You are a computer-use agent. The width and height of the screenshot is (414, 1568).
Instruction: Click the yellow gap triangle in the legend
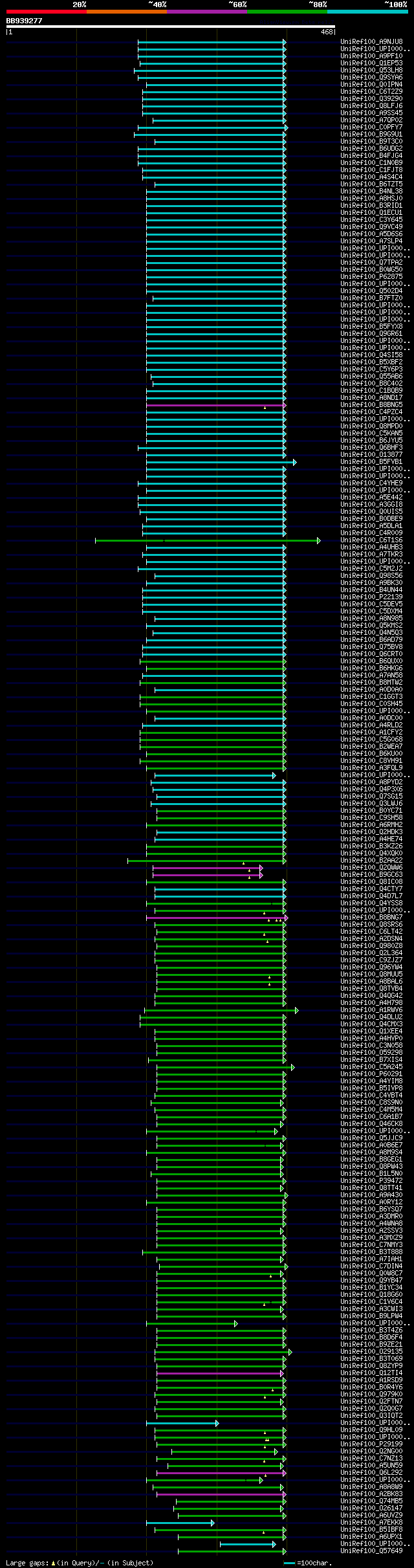click(x=53, y=1563)
